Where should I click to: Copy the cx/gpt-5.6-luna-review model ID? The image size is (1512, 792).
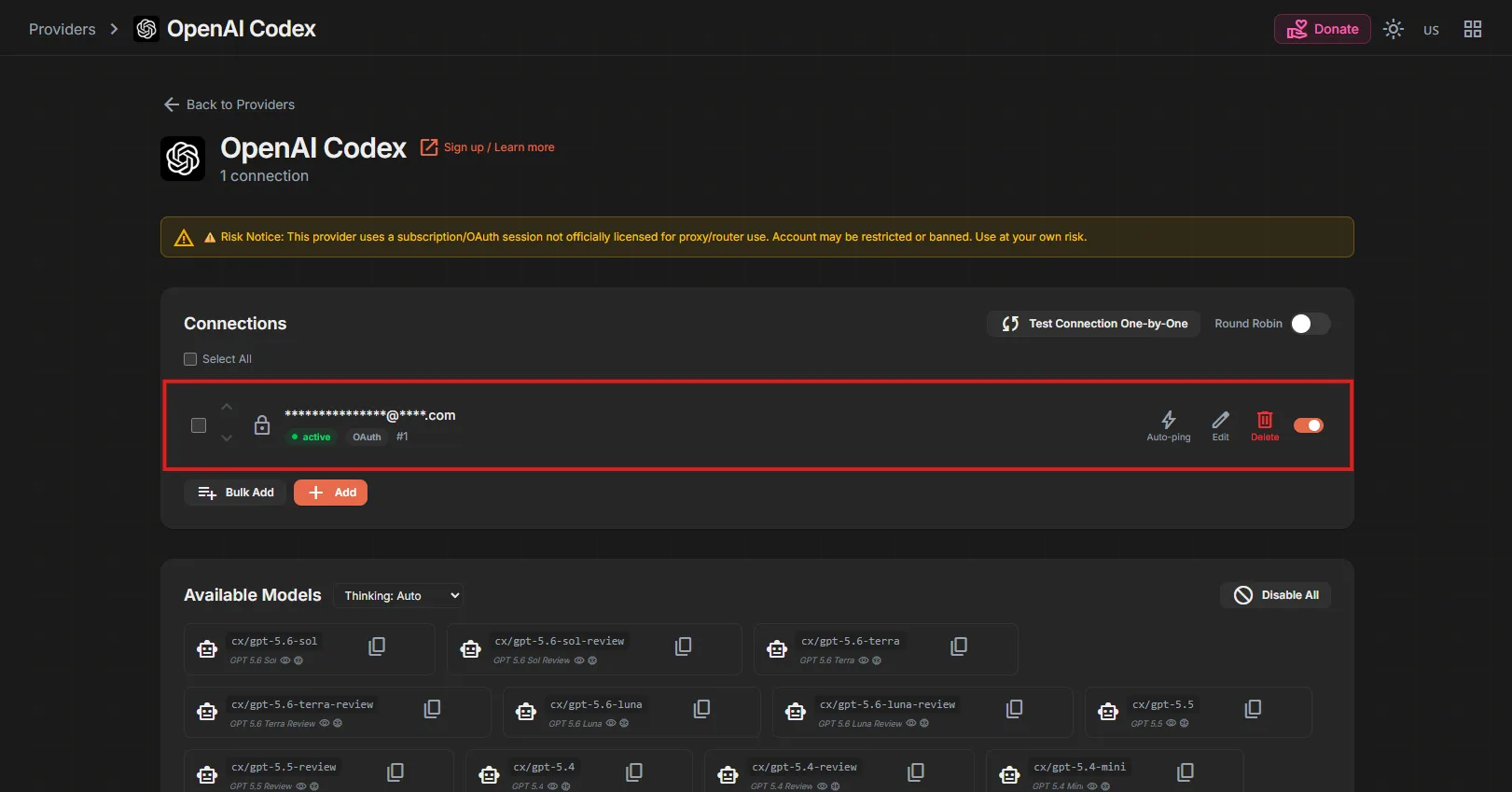coord(1015,710)
